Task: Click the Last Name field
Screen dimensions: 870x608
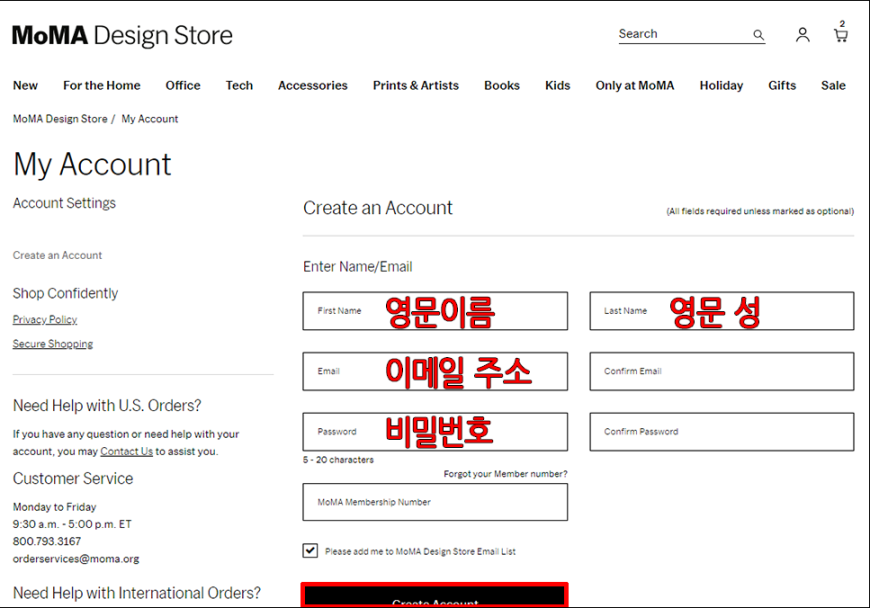Action: pos(722,311)
